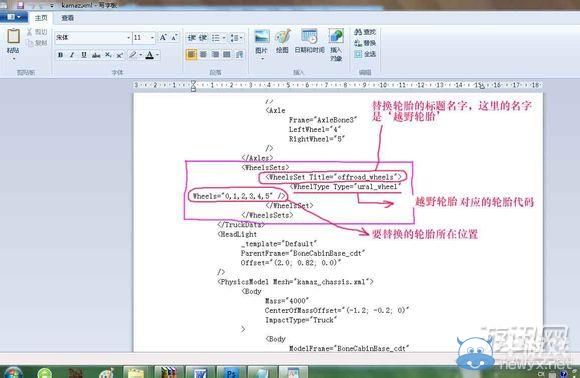Click the Find (查找) button
The width and height of the screenshot is (580, 378).
click(365, 32)
